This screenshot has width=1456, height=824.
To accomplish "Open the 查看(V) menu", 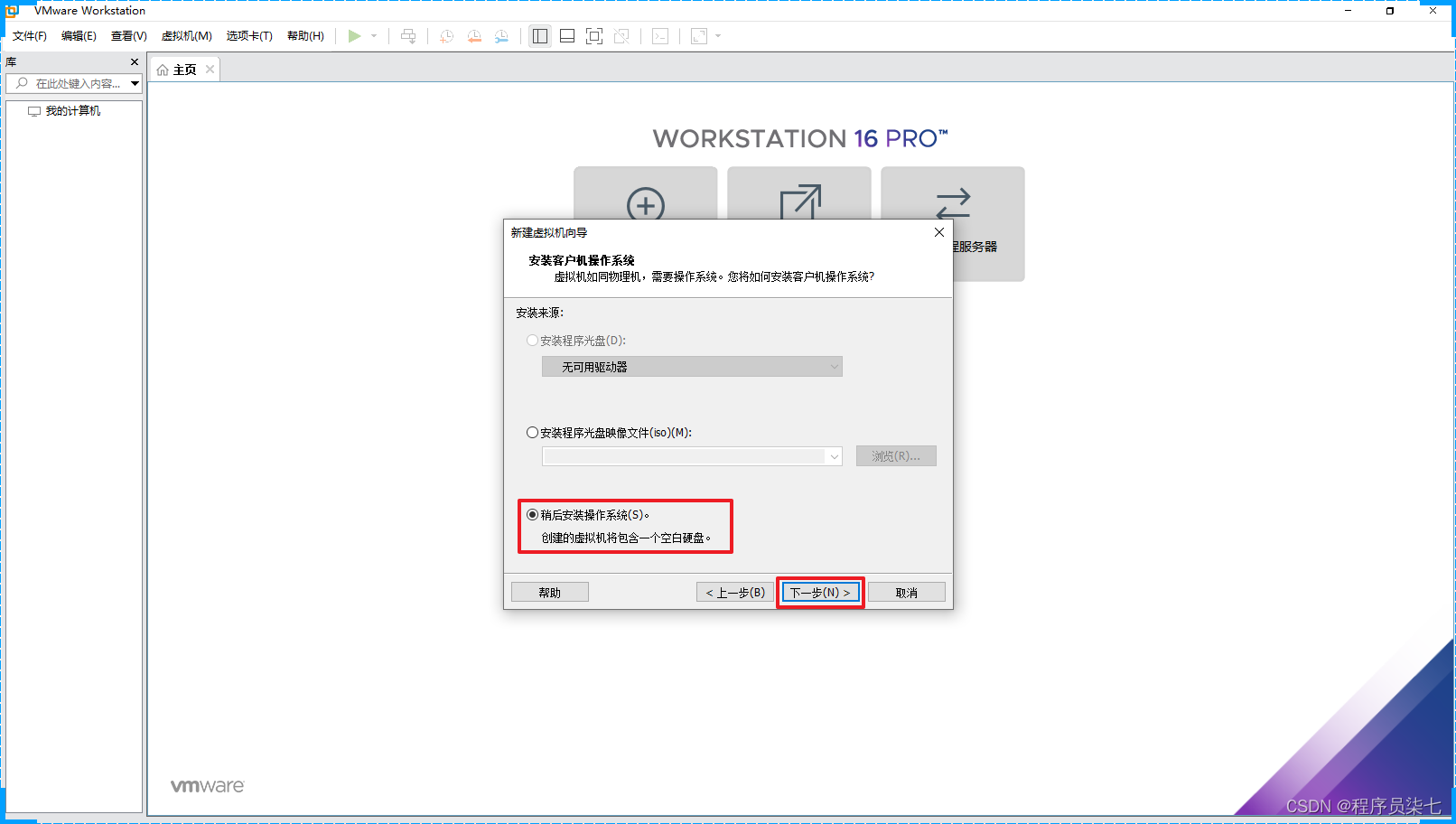I will [128, 36].
